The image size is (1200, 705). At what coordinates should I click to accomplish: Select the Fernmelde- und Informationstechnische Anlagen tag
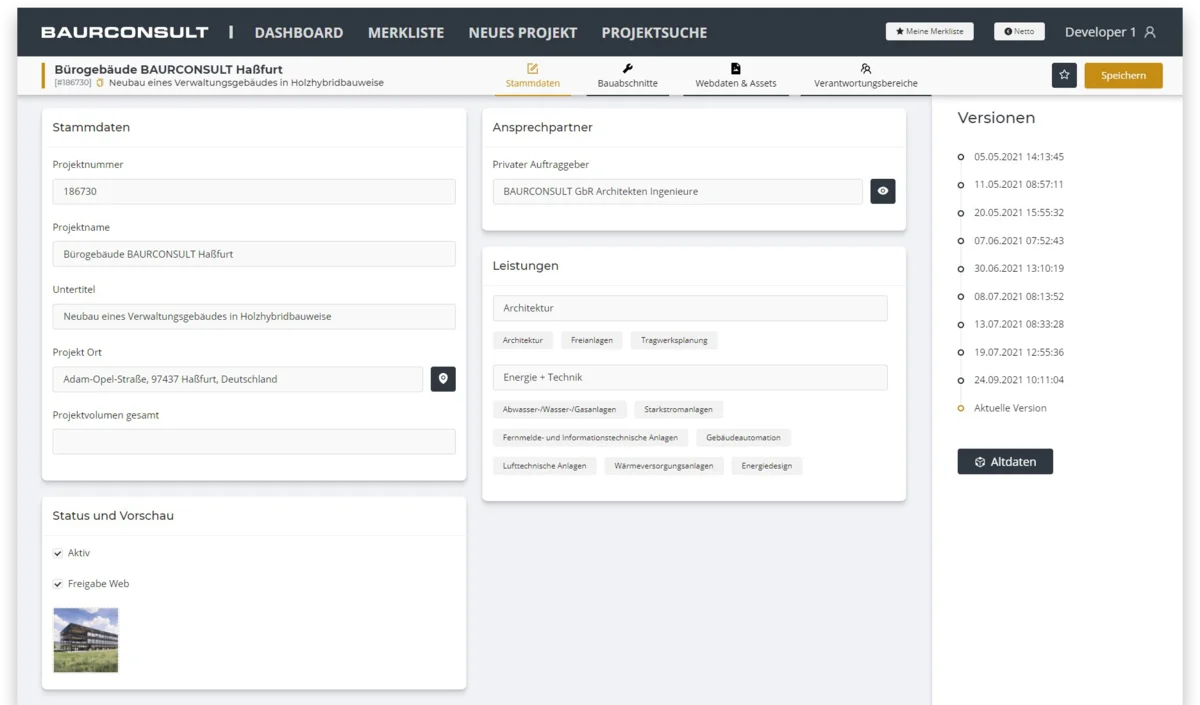[x=590, y=437]
